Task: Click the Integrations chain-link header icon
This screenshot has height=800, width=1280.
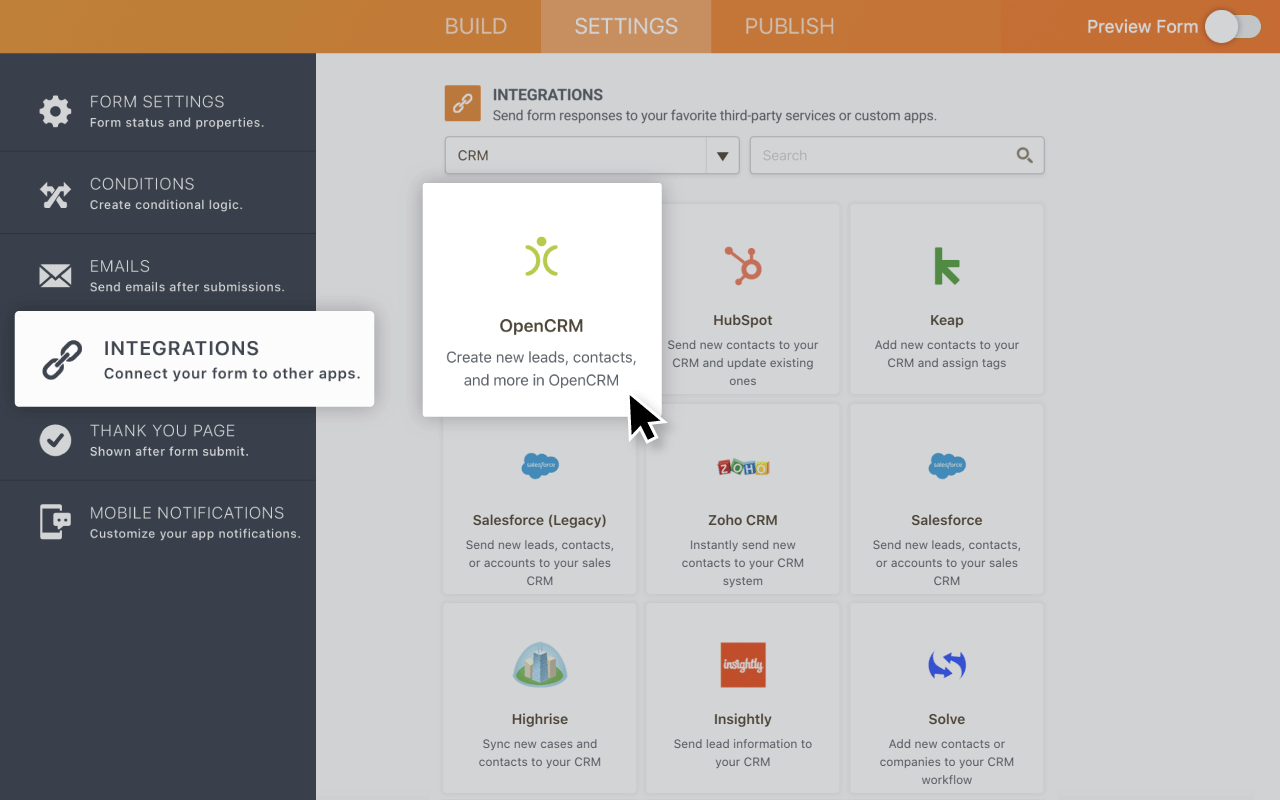Action: click(x=462, y=103)
